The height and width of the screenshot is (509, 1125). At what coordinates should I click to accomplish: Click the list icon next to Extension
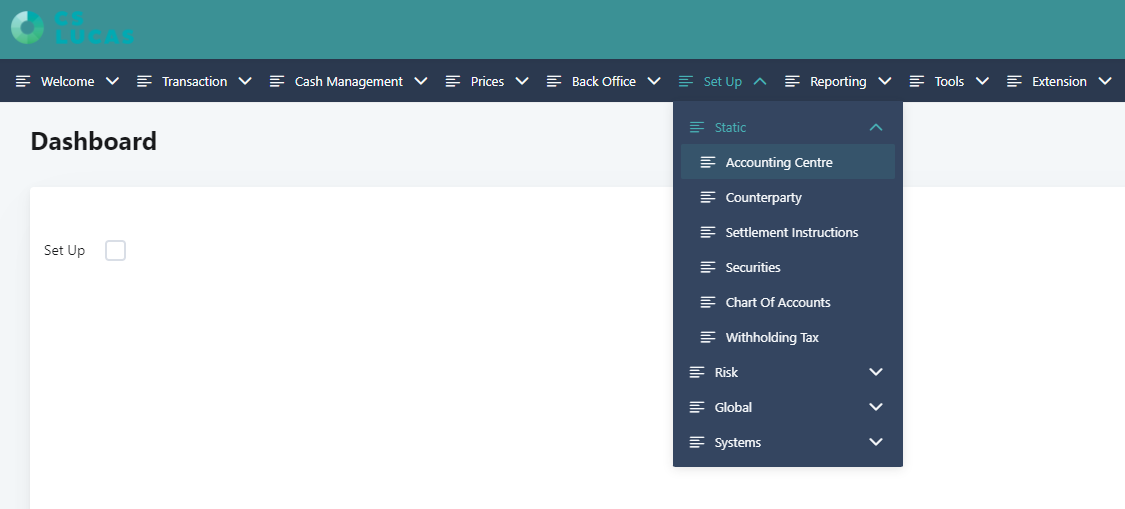pyautogui.click(x=1014, y=81)
